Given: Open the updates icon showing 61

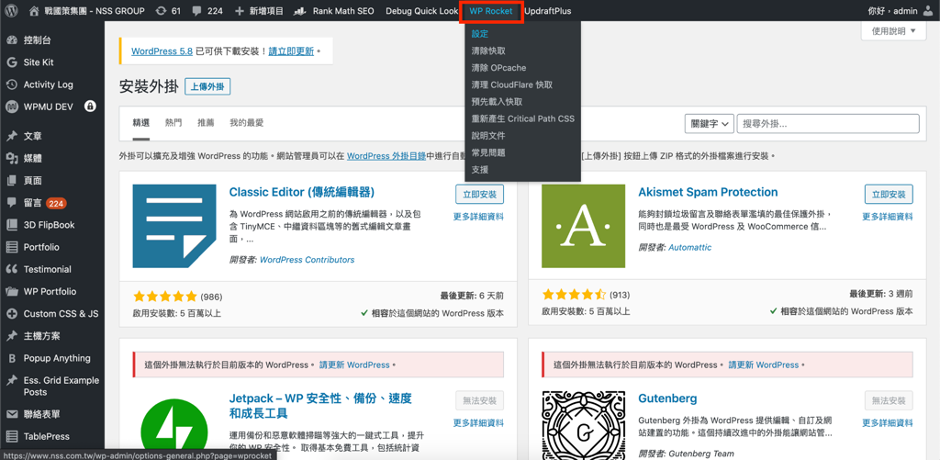Looking at the screenshot, I should (161, 11).
